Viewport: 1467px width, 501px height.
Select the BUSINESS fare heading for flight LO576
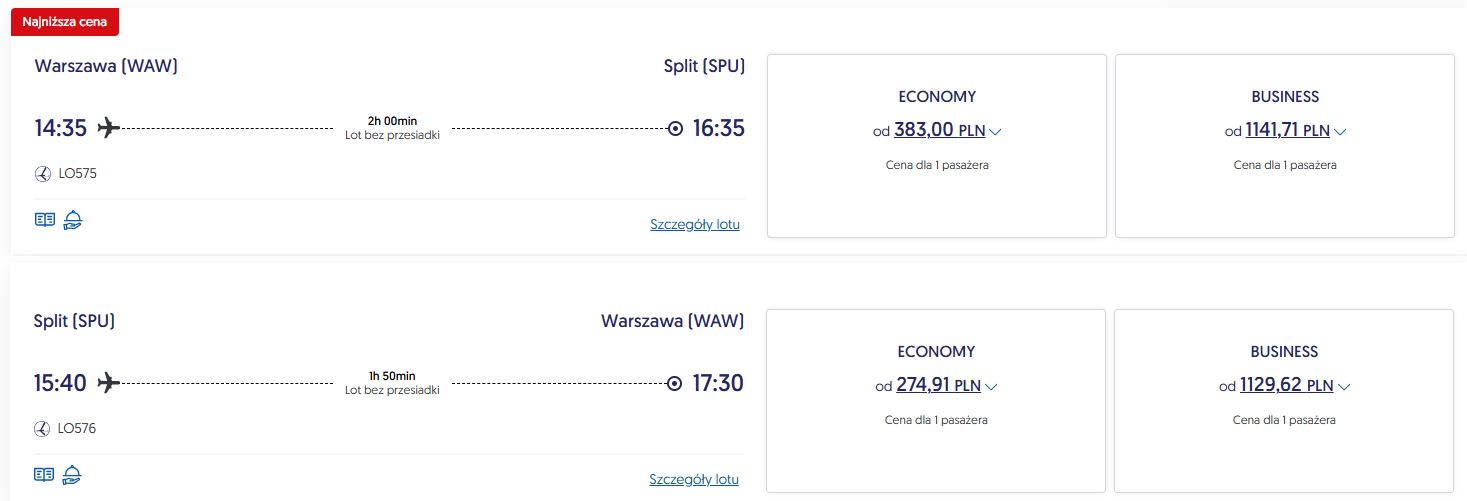(x=1284, y=352)
